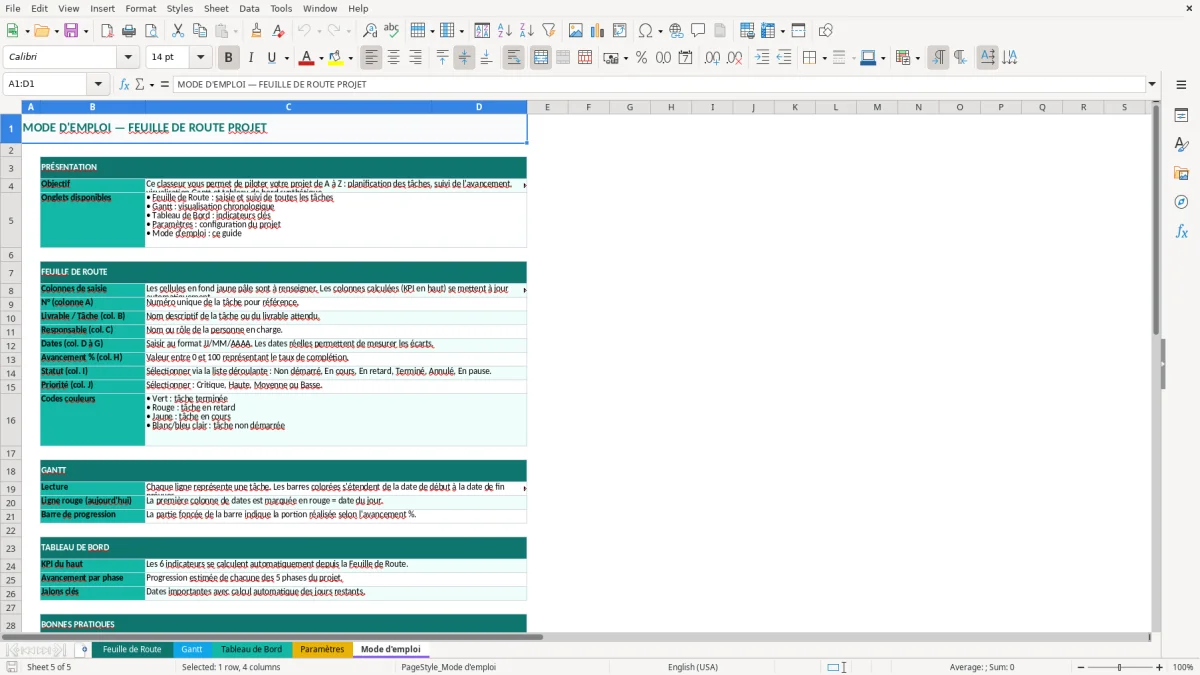Screen dimensions: 1200x675
Task: Click the Cut scissors icon
Action: pyautogui.click(x=178, y=31)
